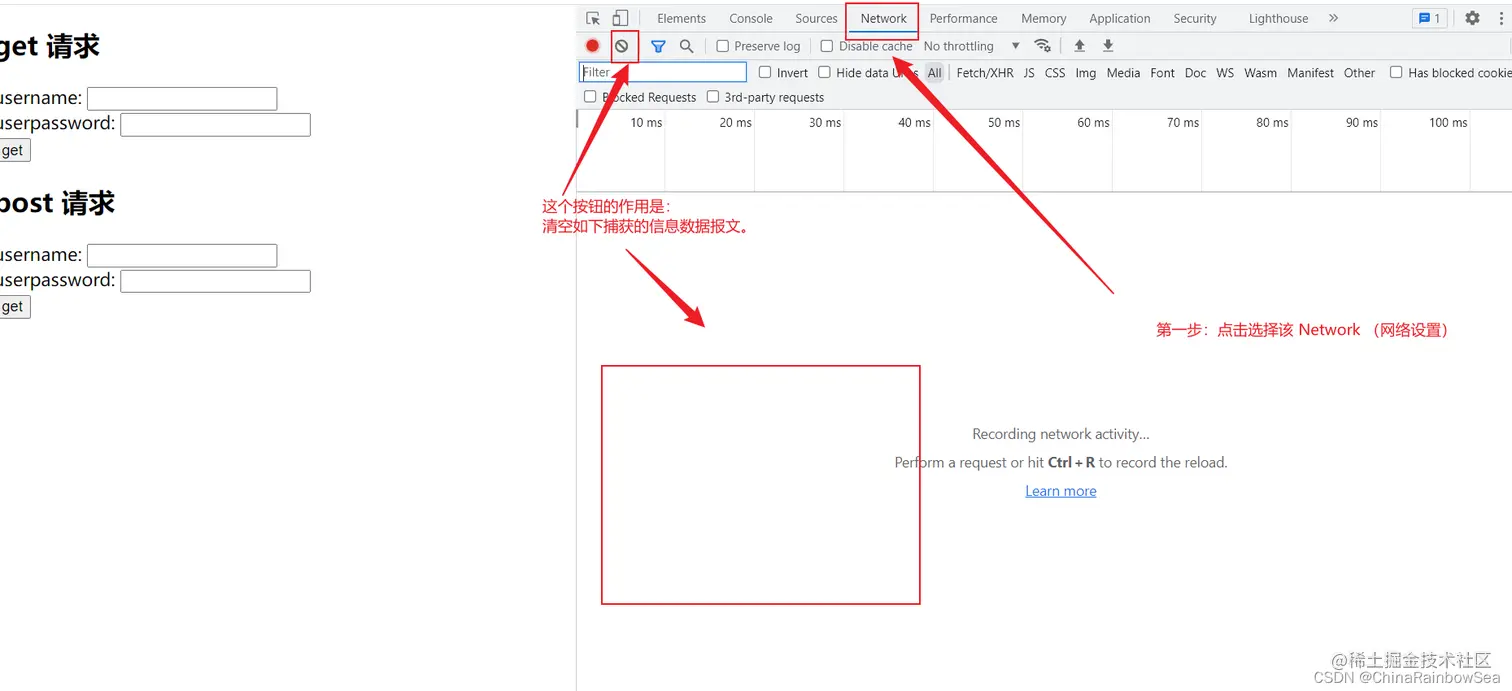The image size is (1512, 691).
Task: Filter requests by Media type
Action: click(1123, 73)
